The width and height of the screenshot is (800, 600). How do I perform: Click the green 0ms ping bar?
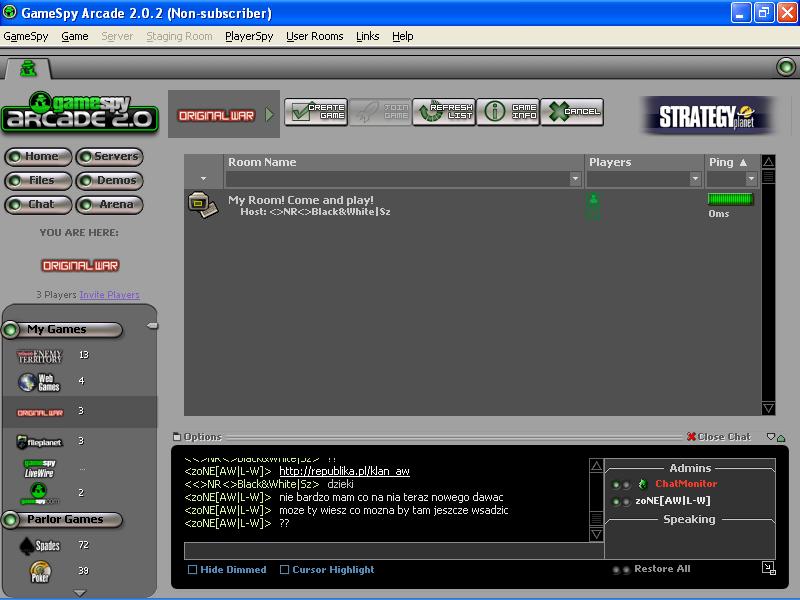click(730, 199)
